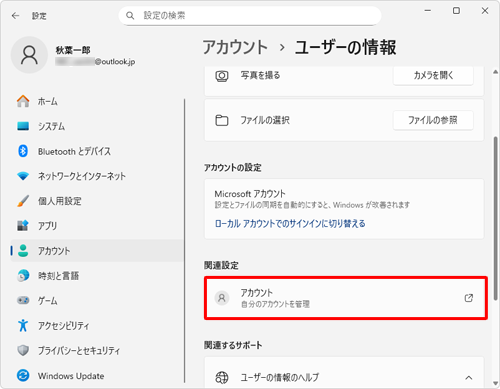Click external link icon on アカウント card

[x=469, y=298]
